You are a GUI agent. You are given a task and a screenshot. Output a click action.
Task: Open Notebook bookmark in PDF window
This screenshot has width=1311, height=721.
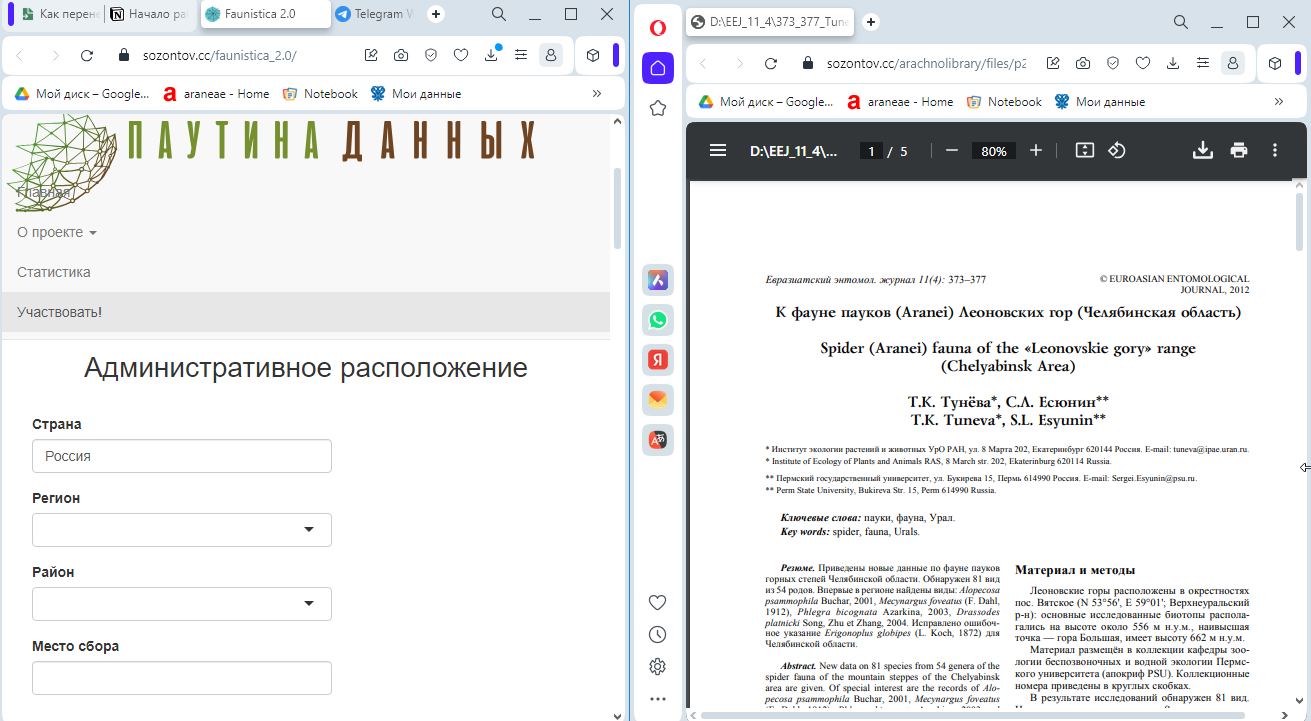click(x=1004, y=101)
